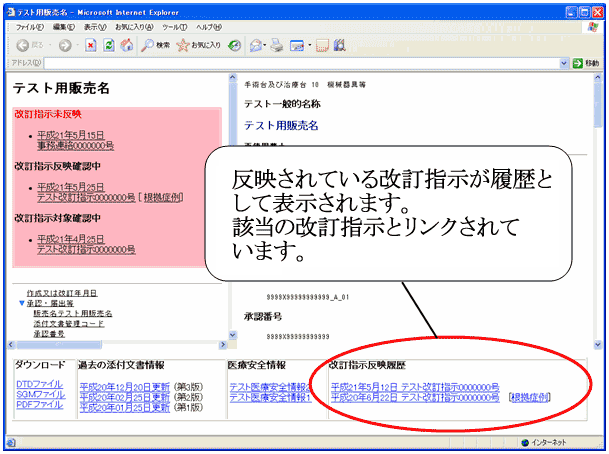Click left pane scroll-down arrow

(232, 335)
